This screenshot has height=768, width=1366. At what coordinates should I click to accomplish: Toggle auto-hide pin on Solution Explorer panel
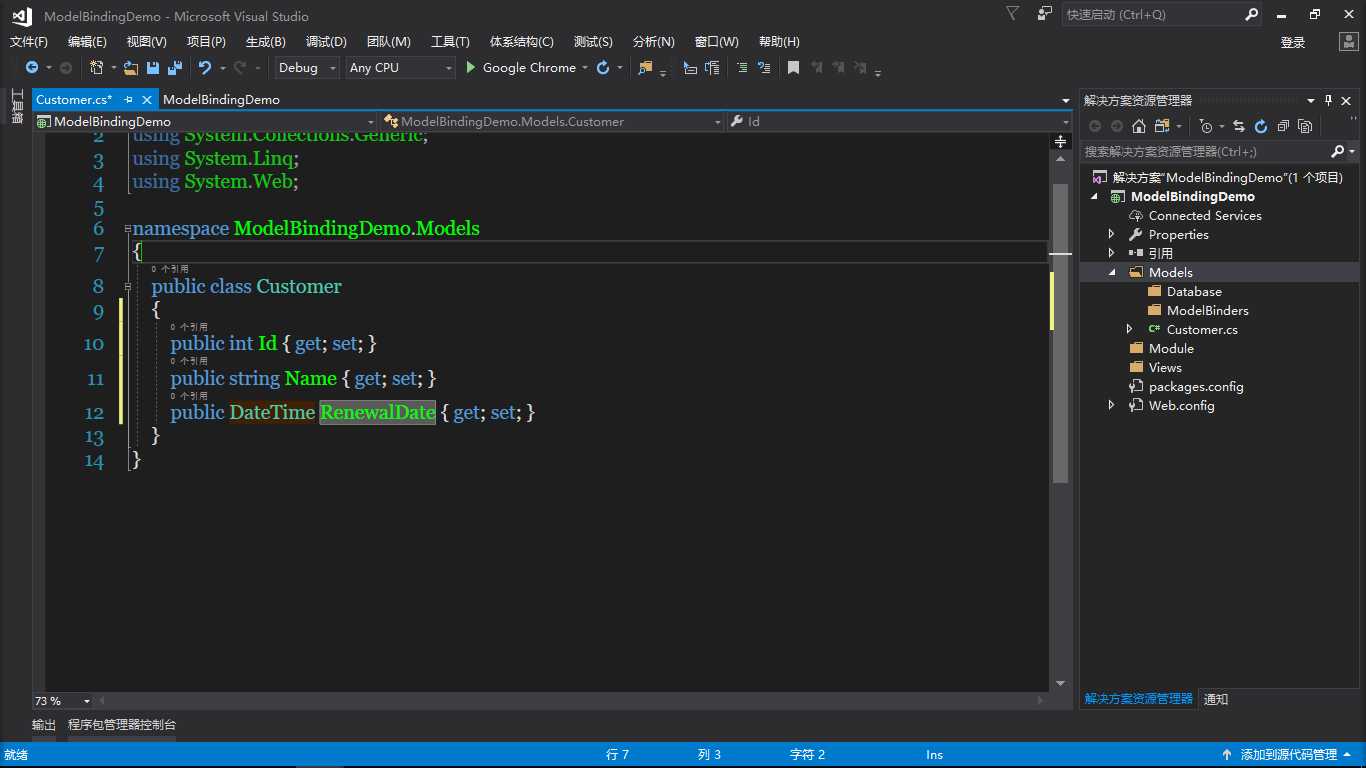click(x=1329, y=100)
